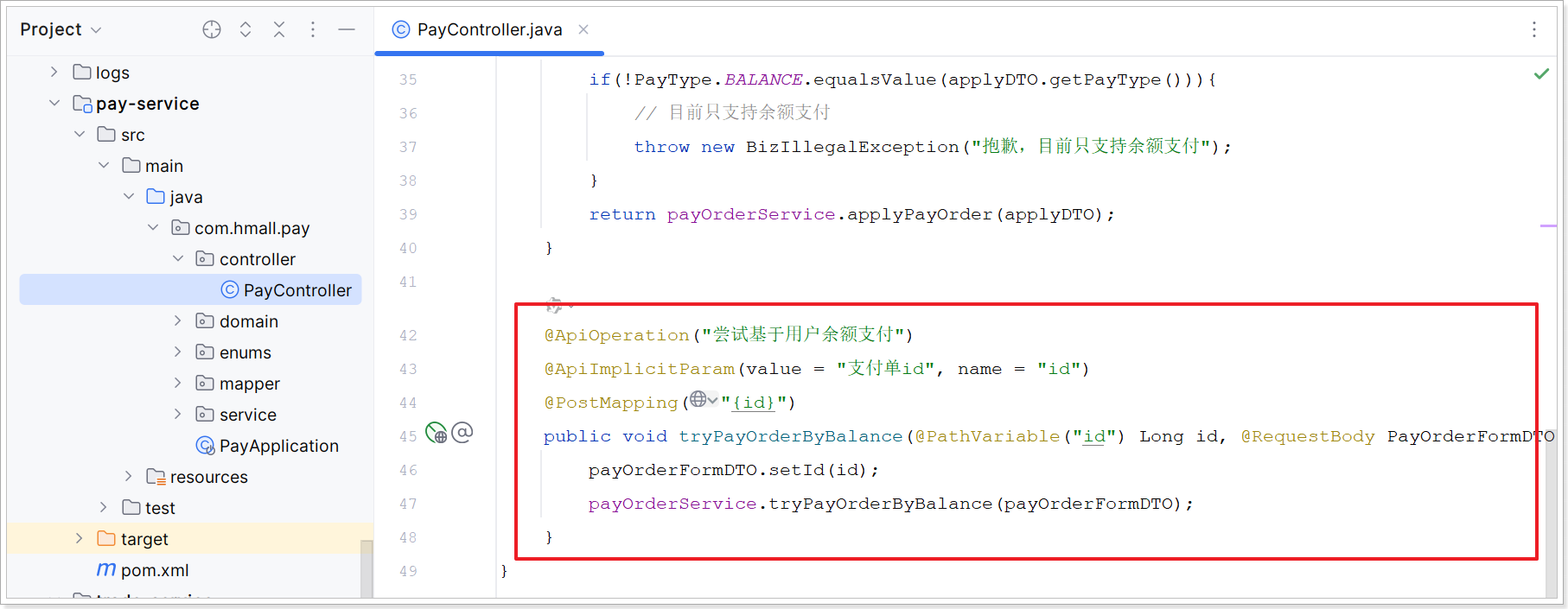Click the inlay hint icon above line 42
The image size is (1568, 609).
click(x=554, y=305)
